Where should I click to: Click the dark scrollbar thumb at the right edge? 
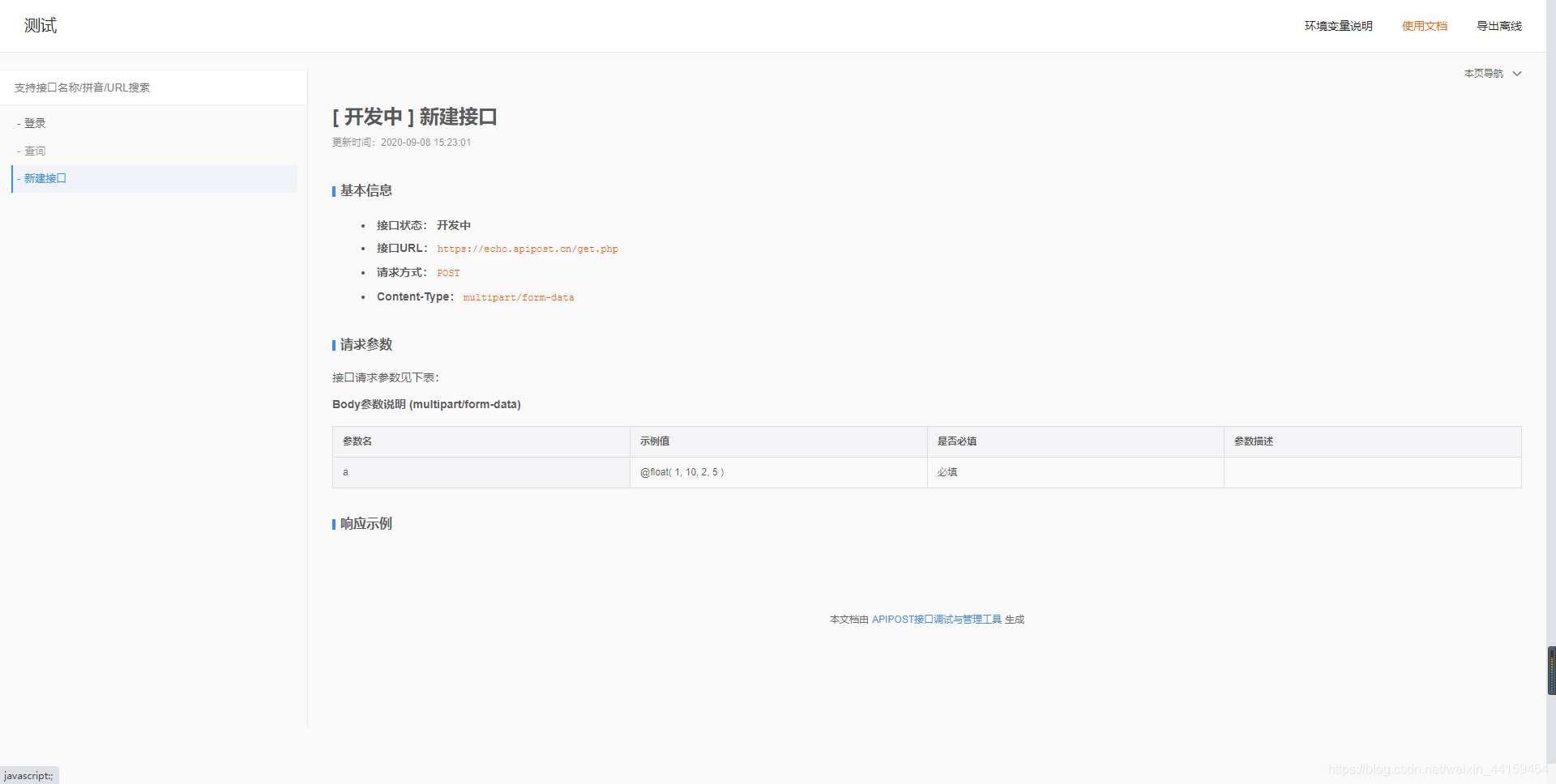1552,671
